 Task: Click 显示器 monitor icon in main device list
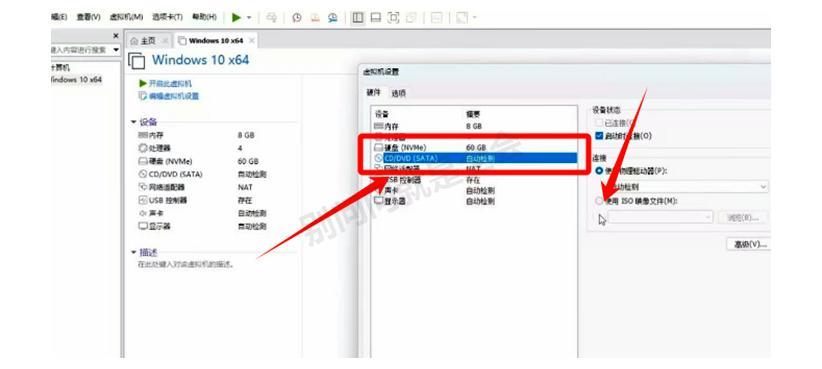coord(143,226)
